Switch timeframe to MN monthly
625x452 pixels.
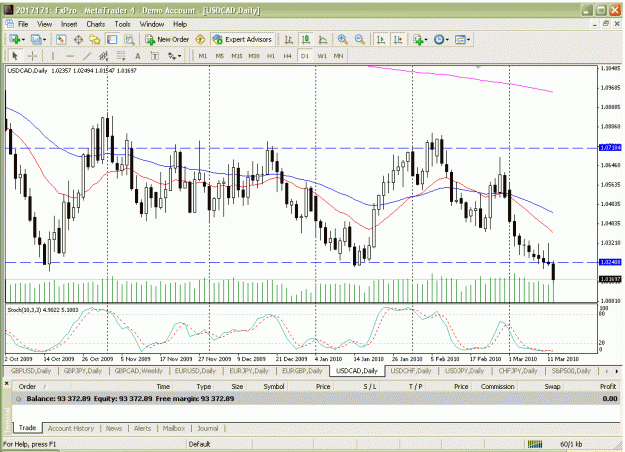pos(338,56)
